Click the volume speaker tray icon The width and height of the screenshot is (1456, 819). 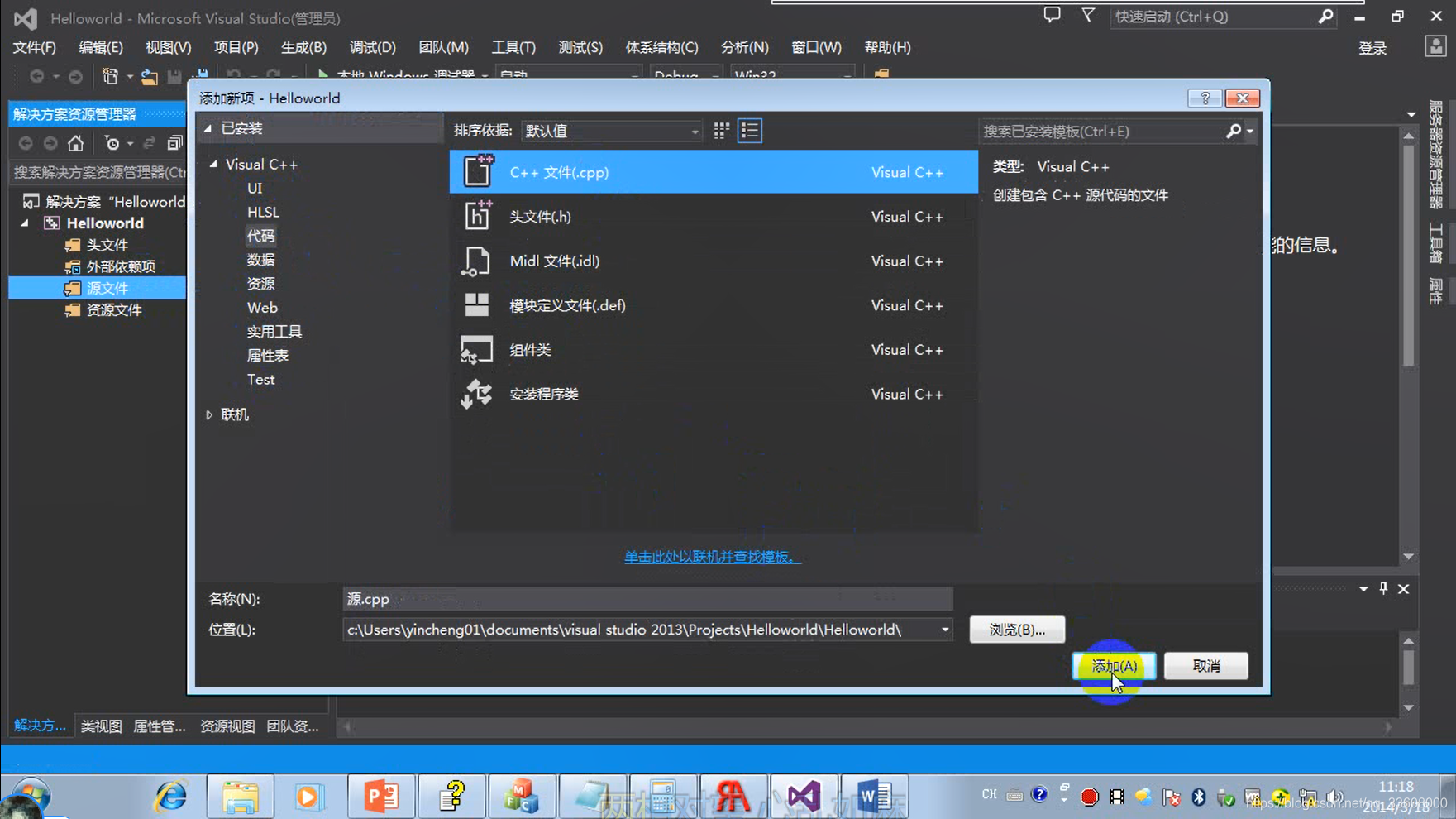pyautogui.click(x=1334, y=797)
